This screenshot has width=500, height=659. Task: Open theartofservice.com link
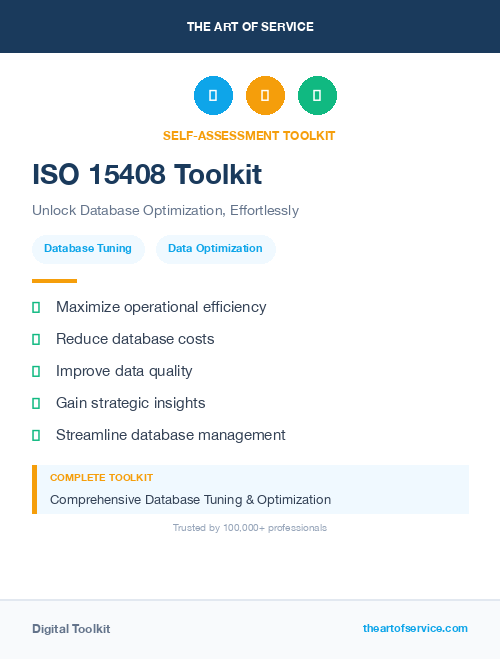click(415, 628)
